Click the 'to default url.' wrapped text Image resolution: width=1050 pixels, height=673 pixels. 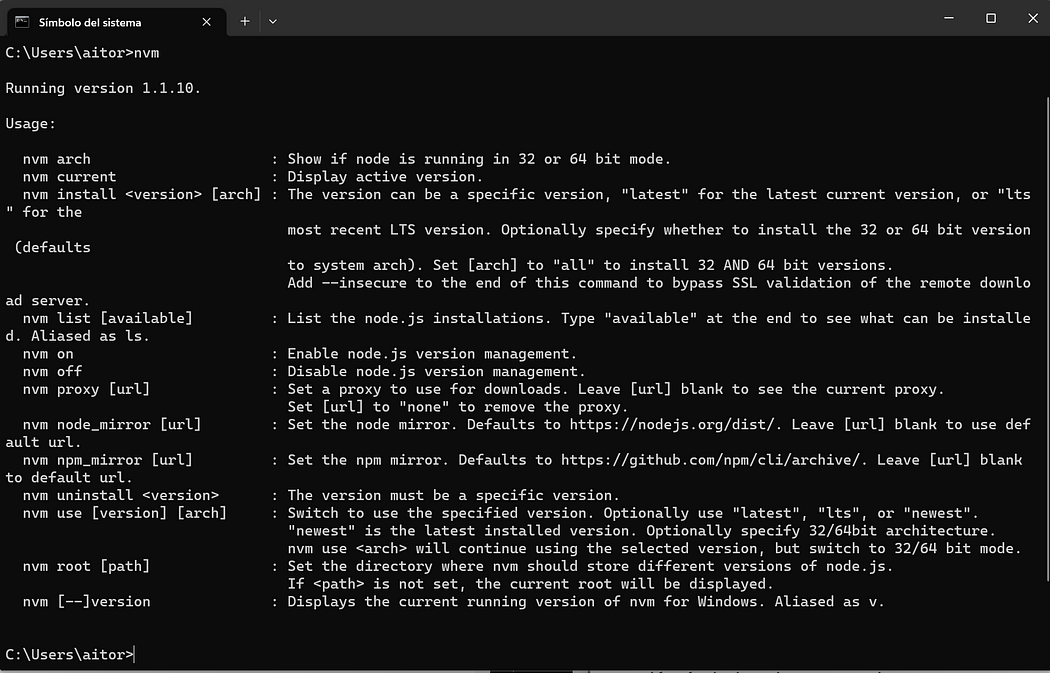(x=69, y=478)
